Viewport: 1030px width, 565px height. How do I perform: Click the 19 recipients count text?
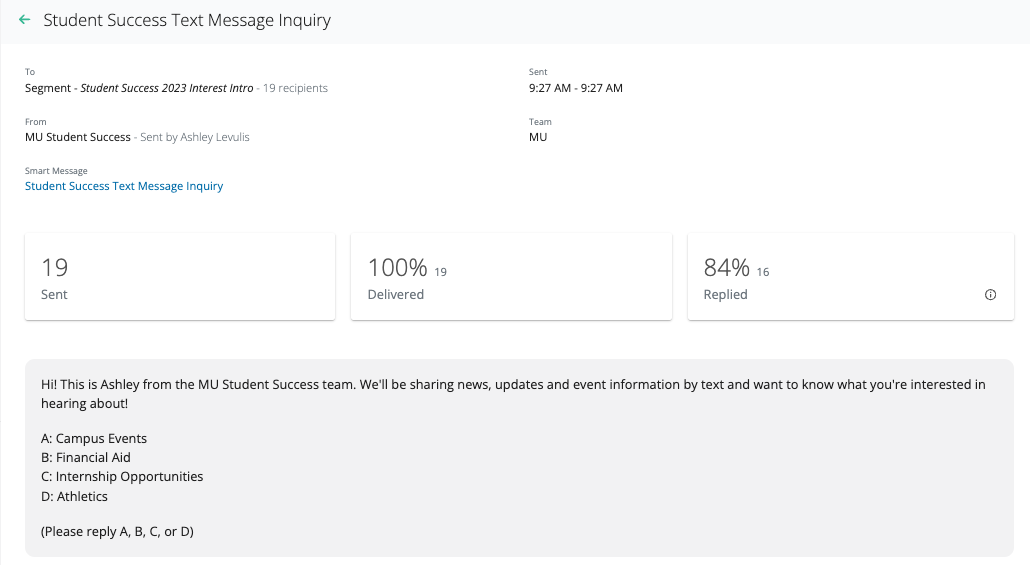(x=295, y=88)
